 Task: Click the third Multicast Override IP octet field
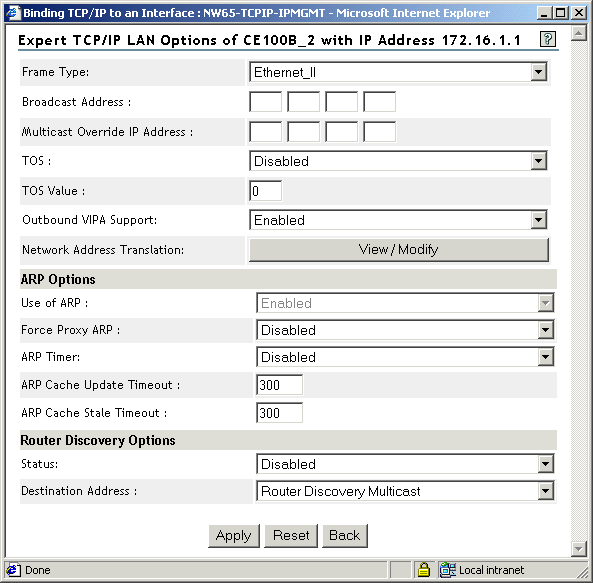point(342,132)
